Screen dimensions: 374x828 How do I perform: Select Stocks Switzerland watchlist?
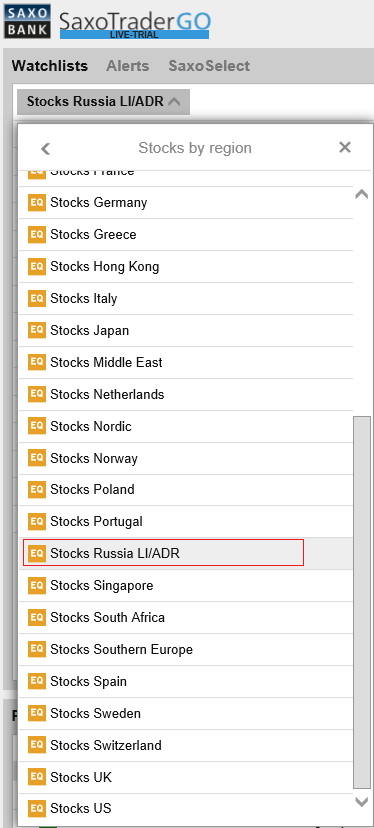coord(186,745)
